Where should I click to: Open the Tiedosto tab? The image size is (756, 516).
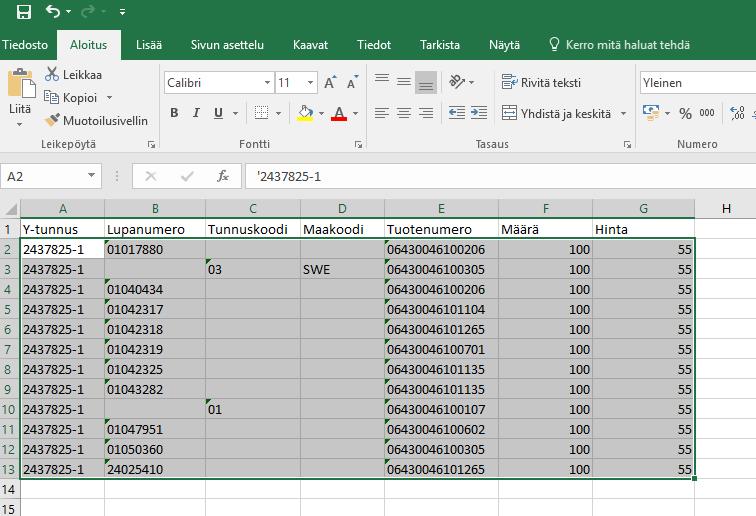coord(25,45)
